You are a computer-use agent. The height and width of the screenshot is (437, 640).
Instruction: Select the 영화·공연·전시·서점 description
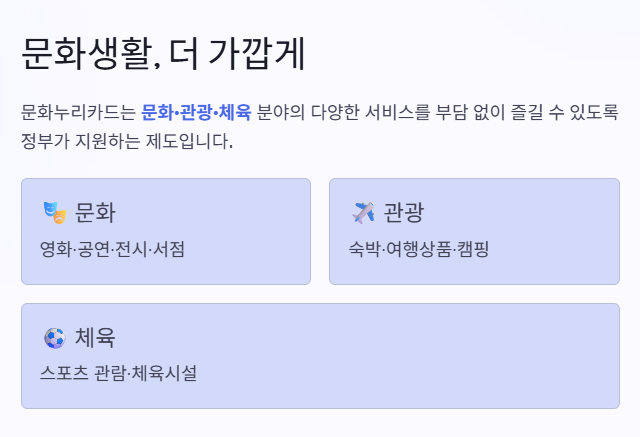112,249
